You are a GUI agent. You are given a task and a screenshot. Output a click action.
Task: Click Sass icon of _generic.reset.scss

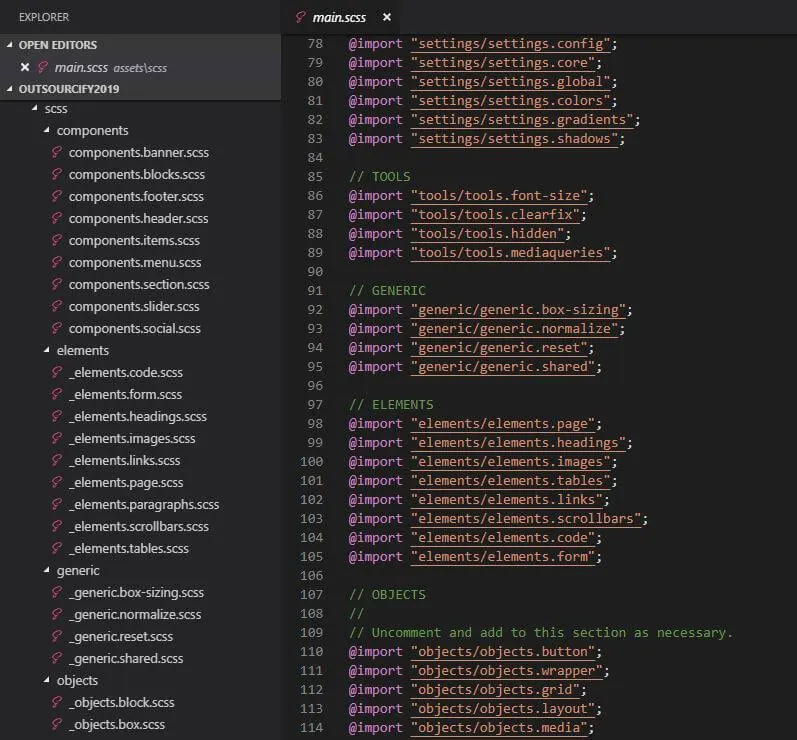[57, 636]
